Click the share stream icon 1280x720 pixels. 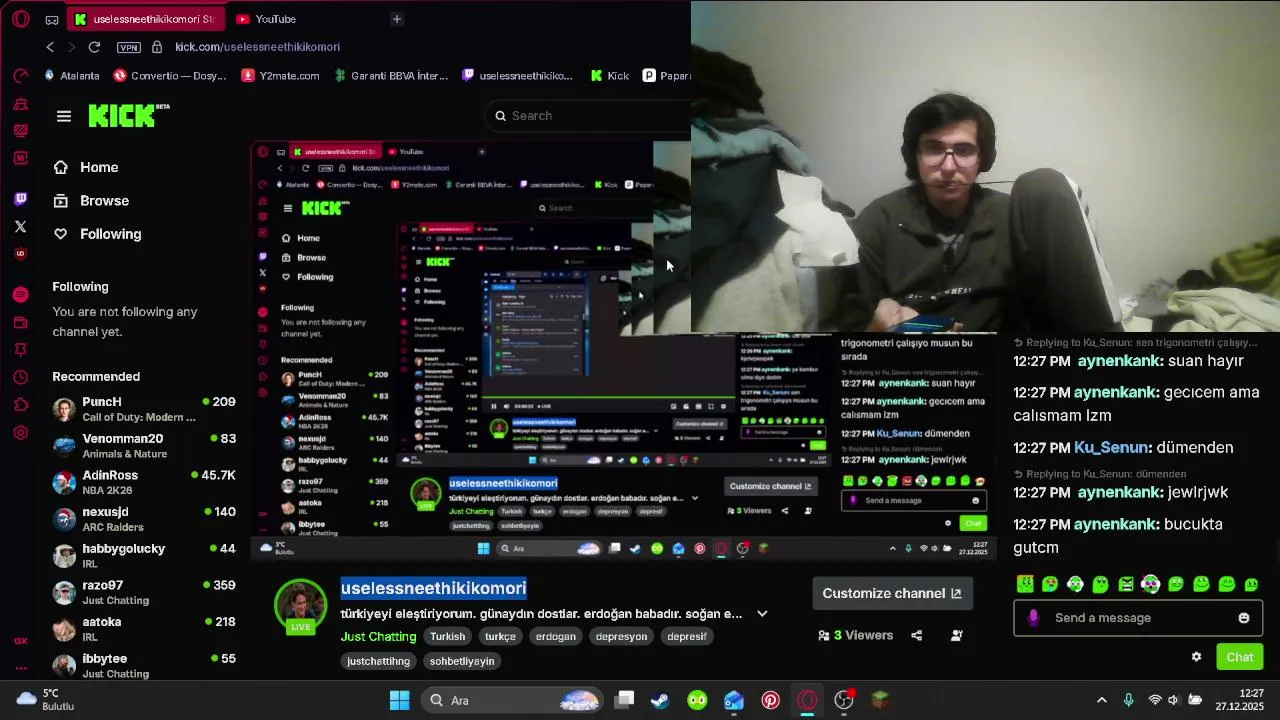[x=916, y=635]
